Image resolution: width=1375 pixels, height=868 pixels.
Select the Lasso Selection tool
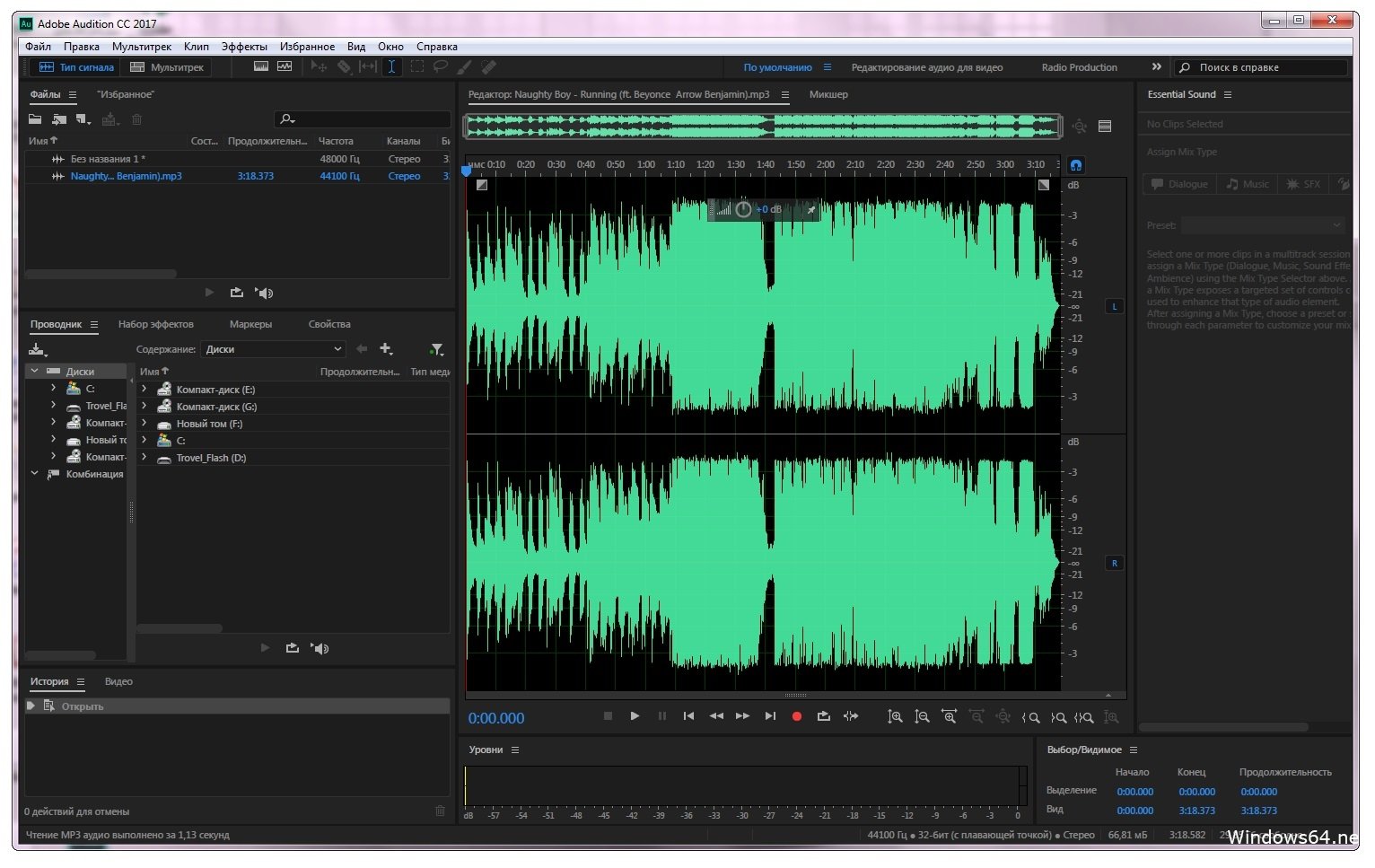[441, 66]
